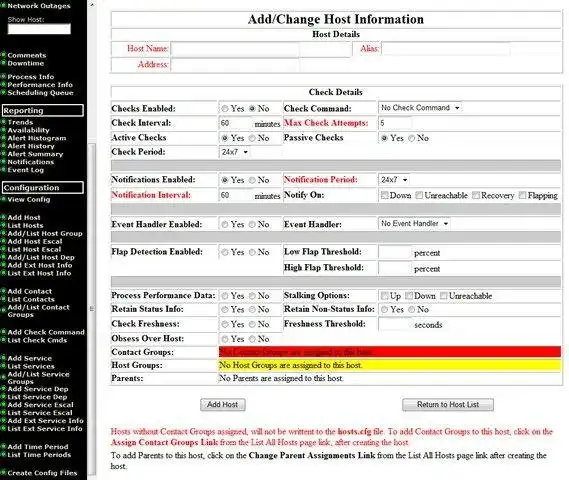Focus the Address input field
Image resolution: width=569 pixels, height=480 pixels.
point(235,65)
